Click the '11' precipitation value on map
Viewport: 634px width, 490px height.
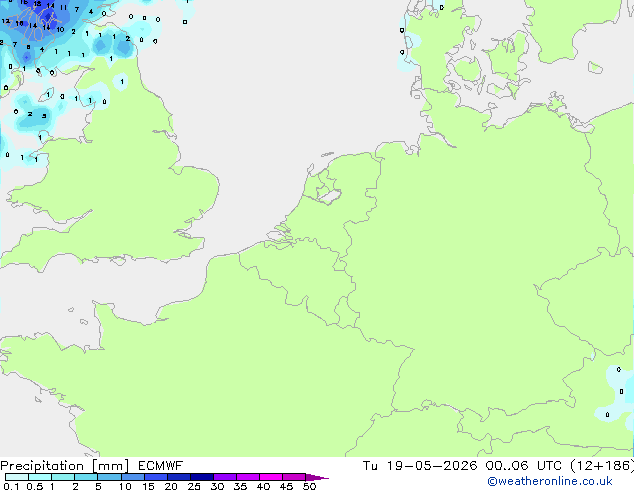(x=63, y=7)
